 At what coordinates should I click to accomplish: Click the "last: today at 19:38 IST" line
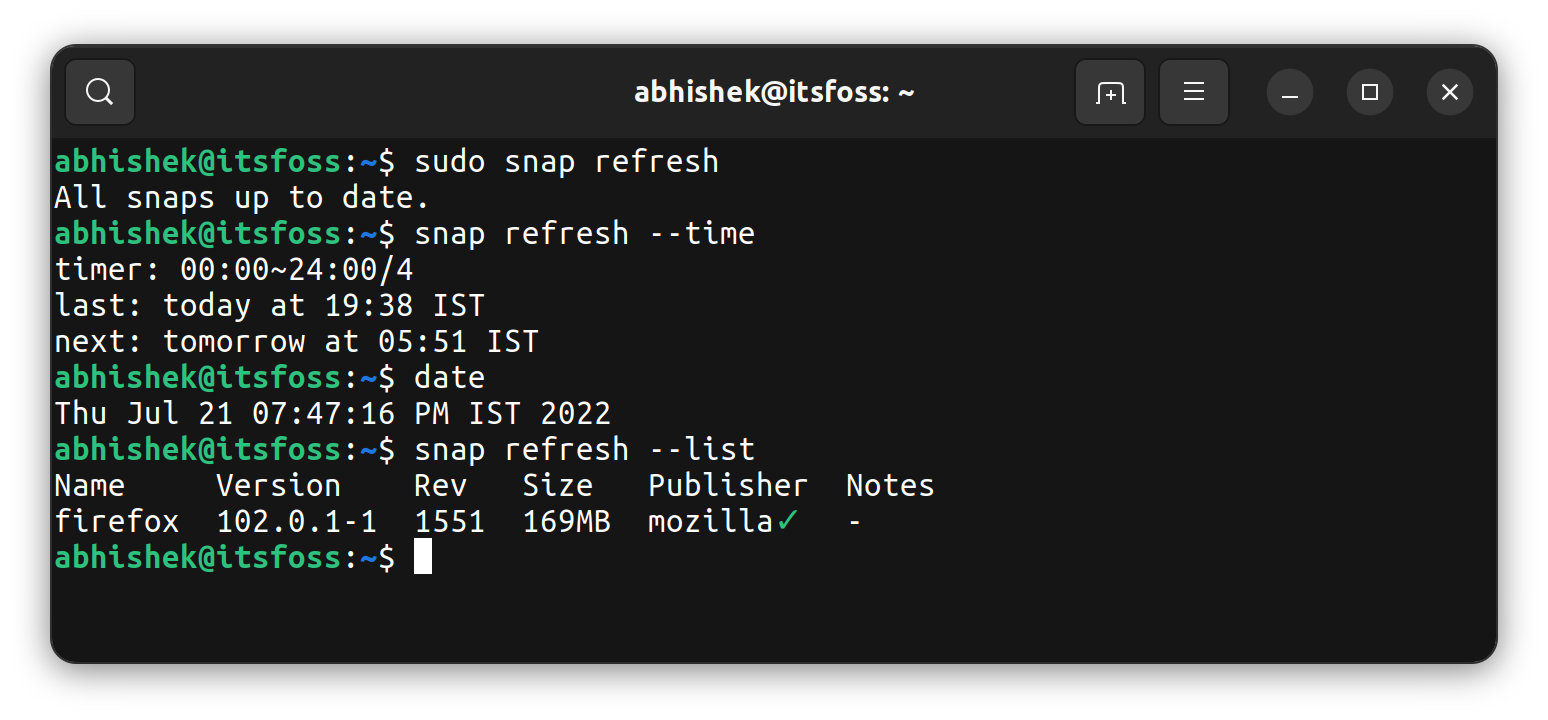tap(270, 305)
